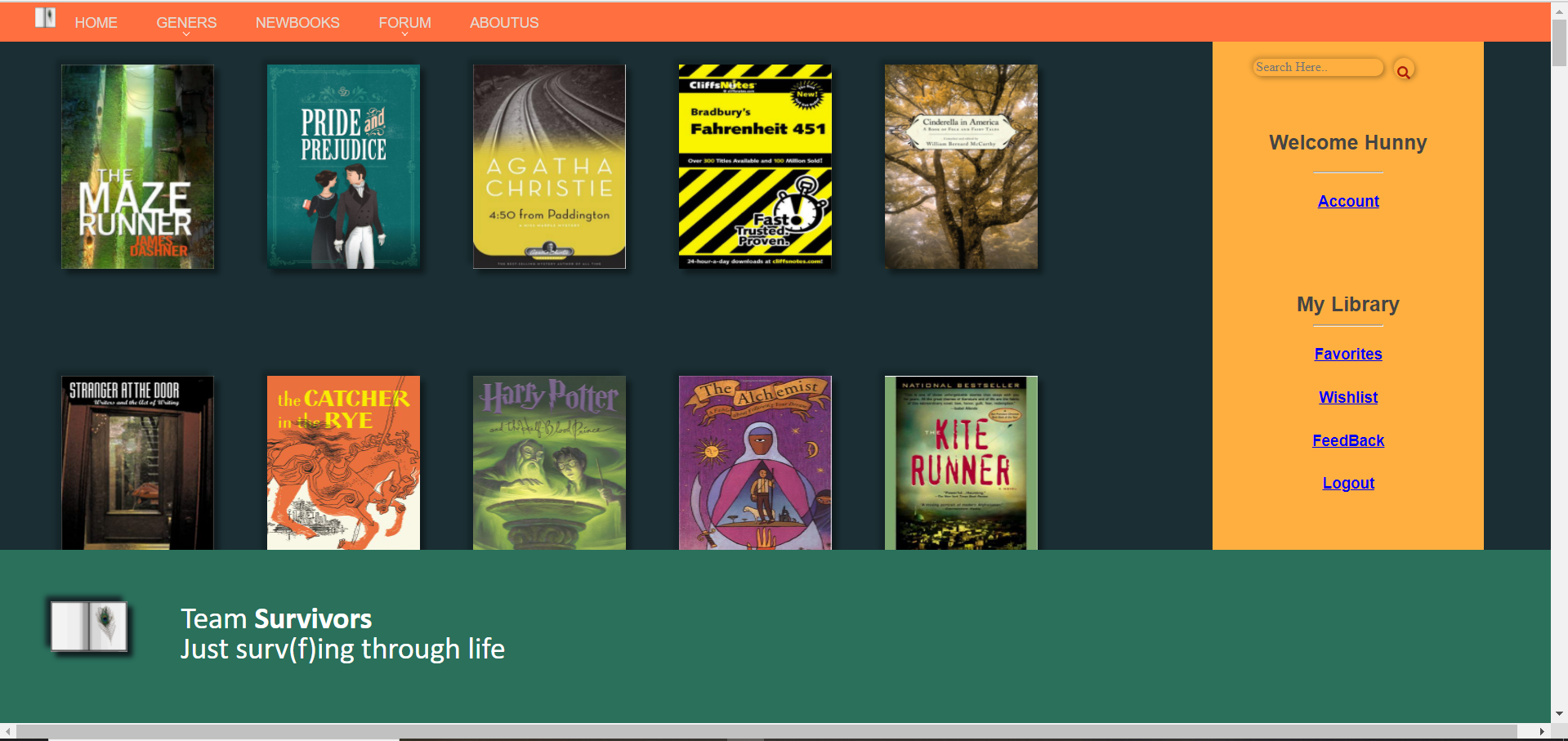Click the book logo in the top-left corner
The width and height of the screenshot is (1568, 741).
tap(44, 17)
